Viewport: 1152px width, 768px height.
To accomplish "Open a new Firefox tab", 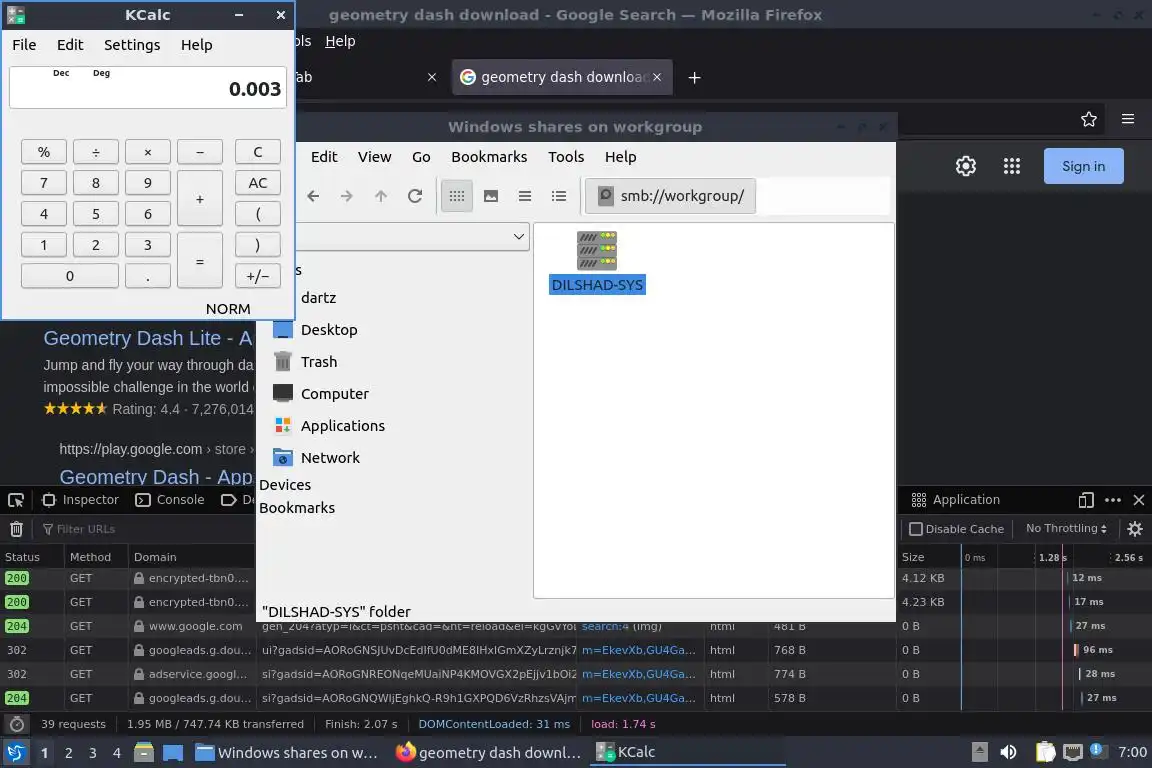I will coord(694,77).
